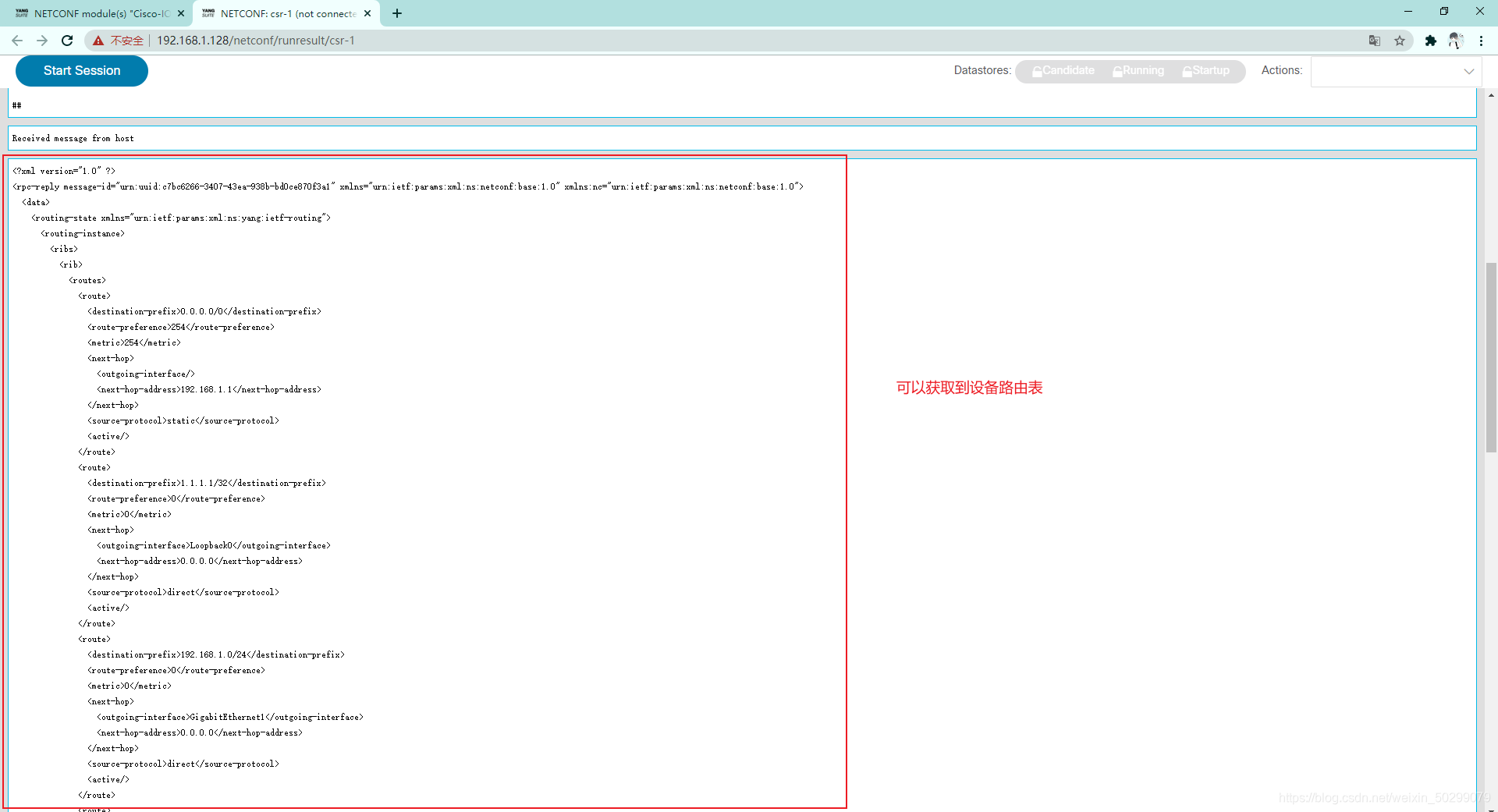Click the Start Session button
Image resolution: width=1498 pixels, height=812 pixels.
(x=81, y=70)
